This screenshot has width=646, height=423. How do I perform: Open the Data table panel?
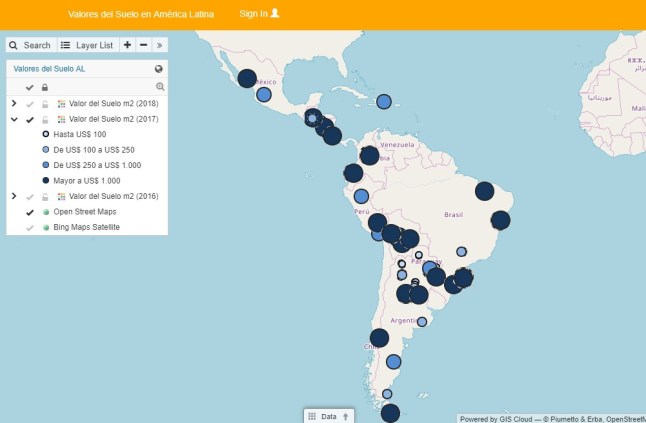pyautogui.click(x=328, y=416)
